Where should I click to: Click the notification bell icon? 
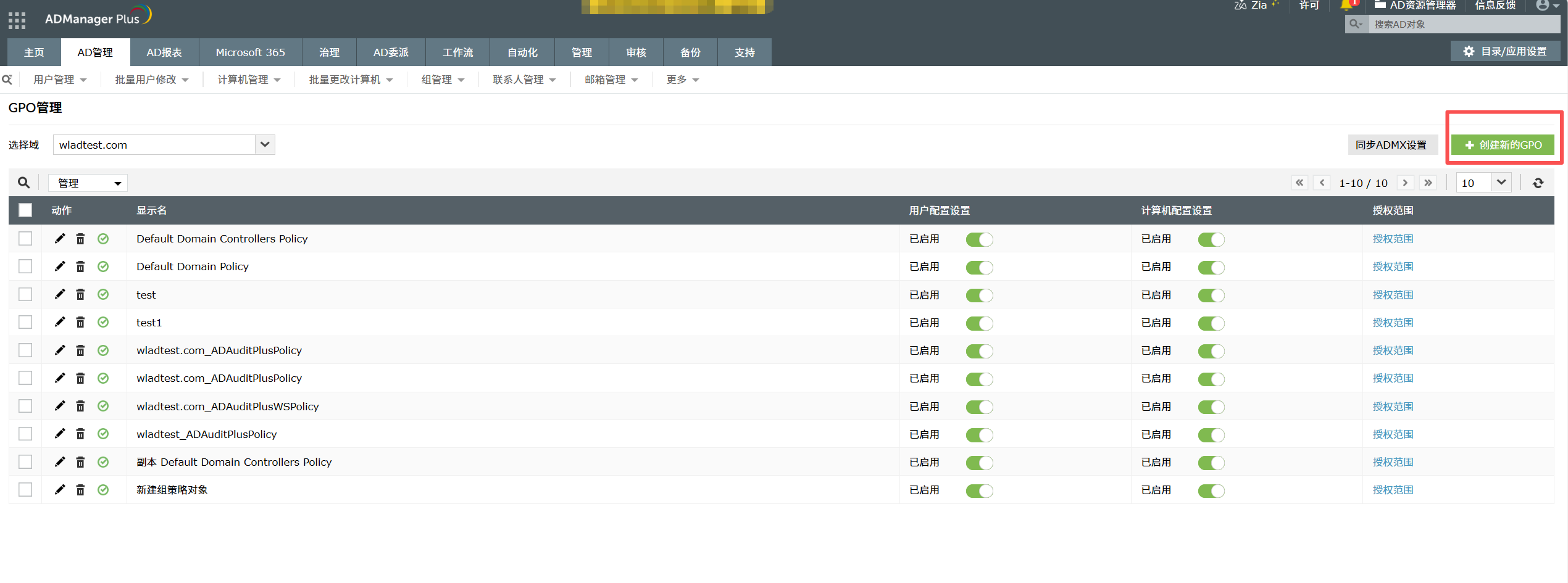tap(1346, 5)
